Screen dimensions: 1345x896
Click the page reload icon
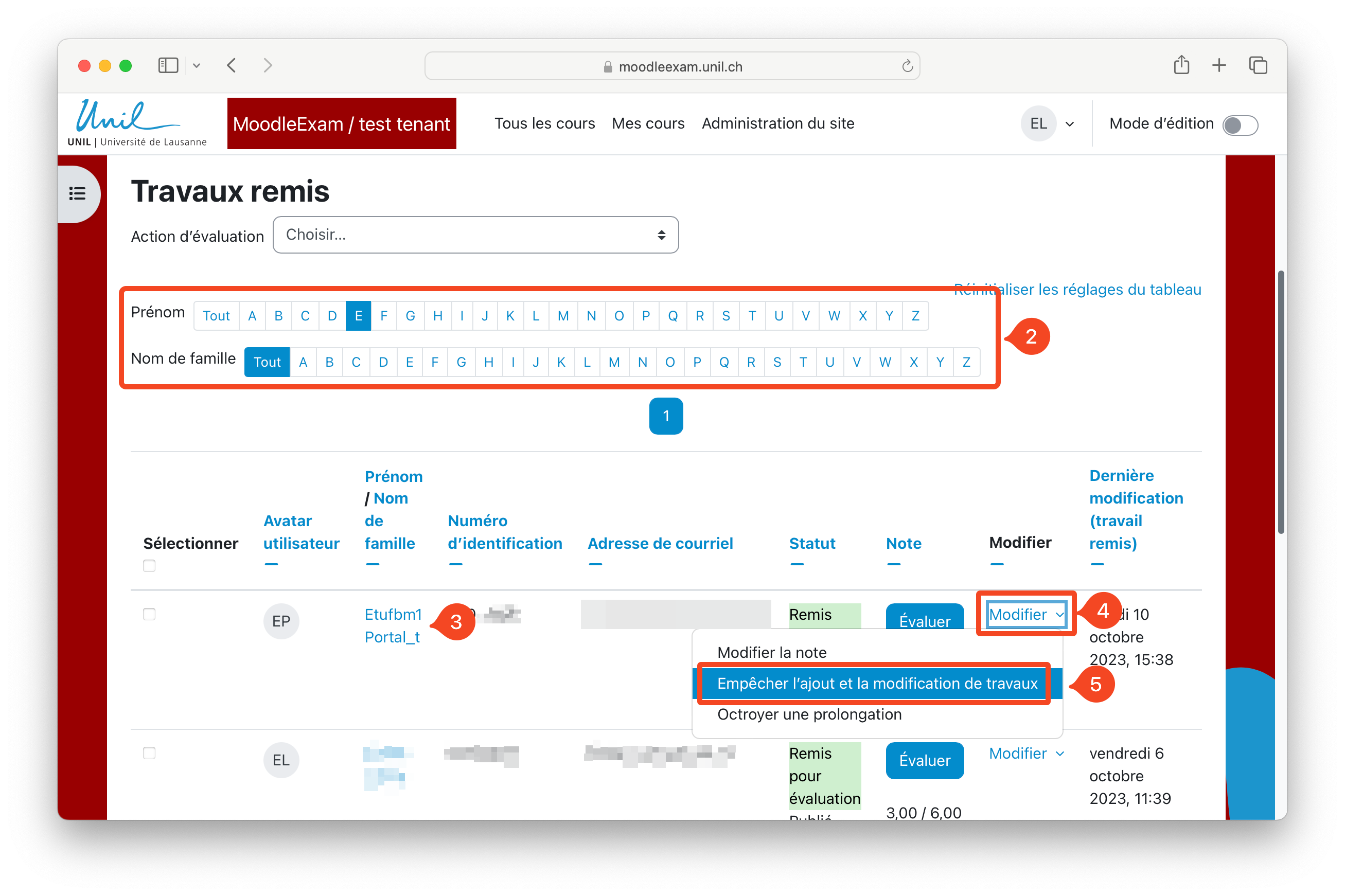(907, 66)
